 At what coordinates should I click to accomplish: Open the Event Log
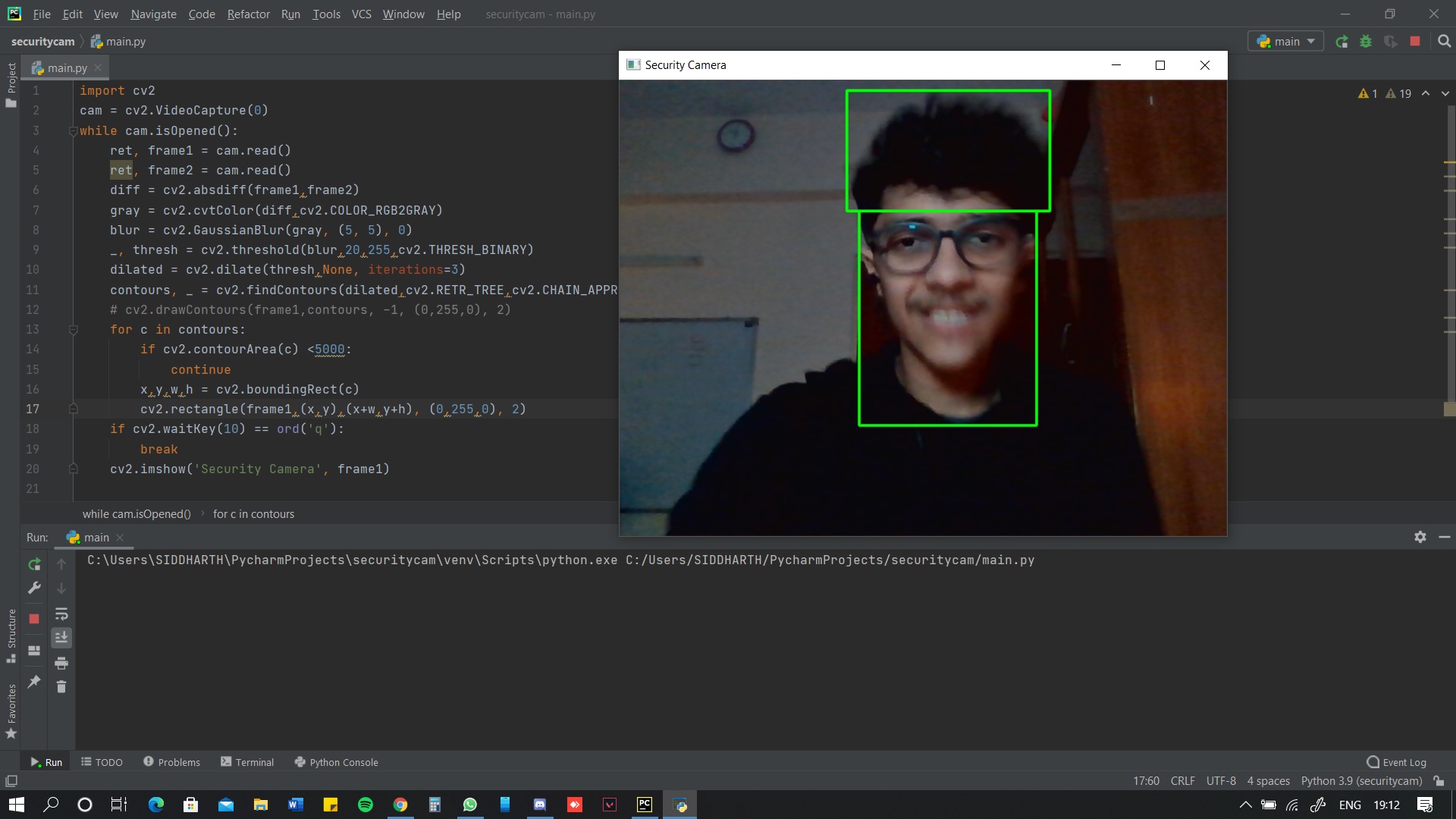[x=1396, y=762]
